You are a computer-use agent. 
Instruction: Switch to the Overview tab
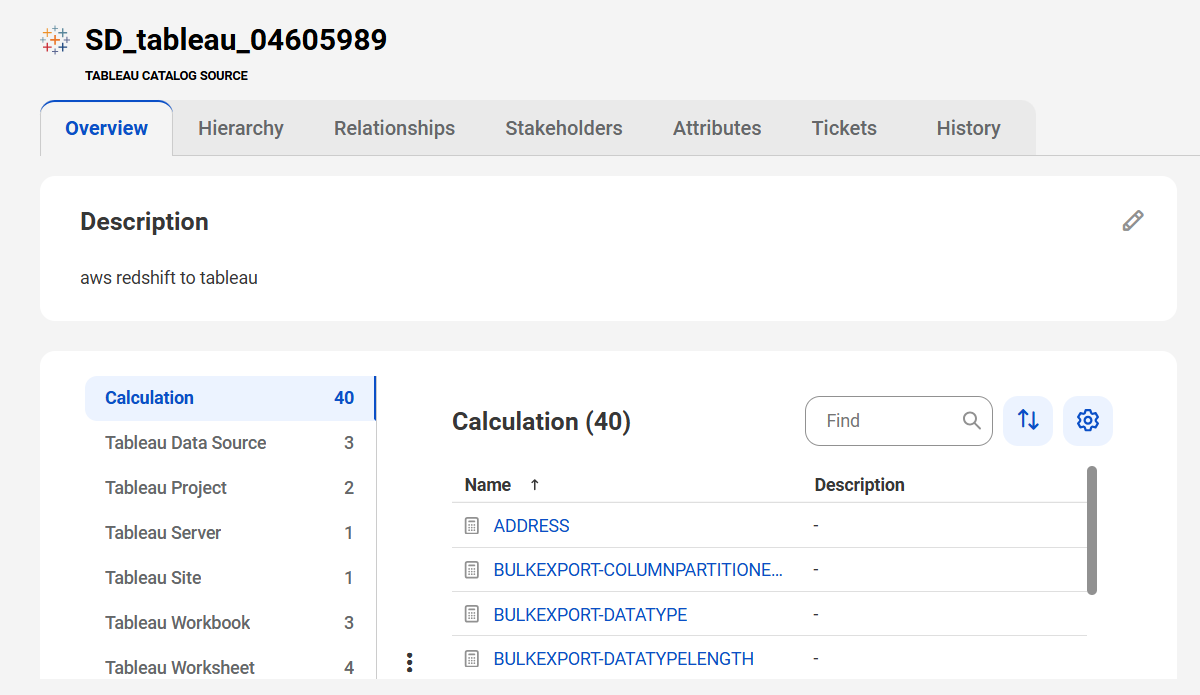point(107,128)
